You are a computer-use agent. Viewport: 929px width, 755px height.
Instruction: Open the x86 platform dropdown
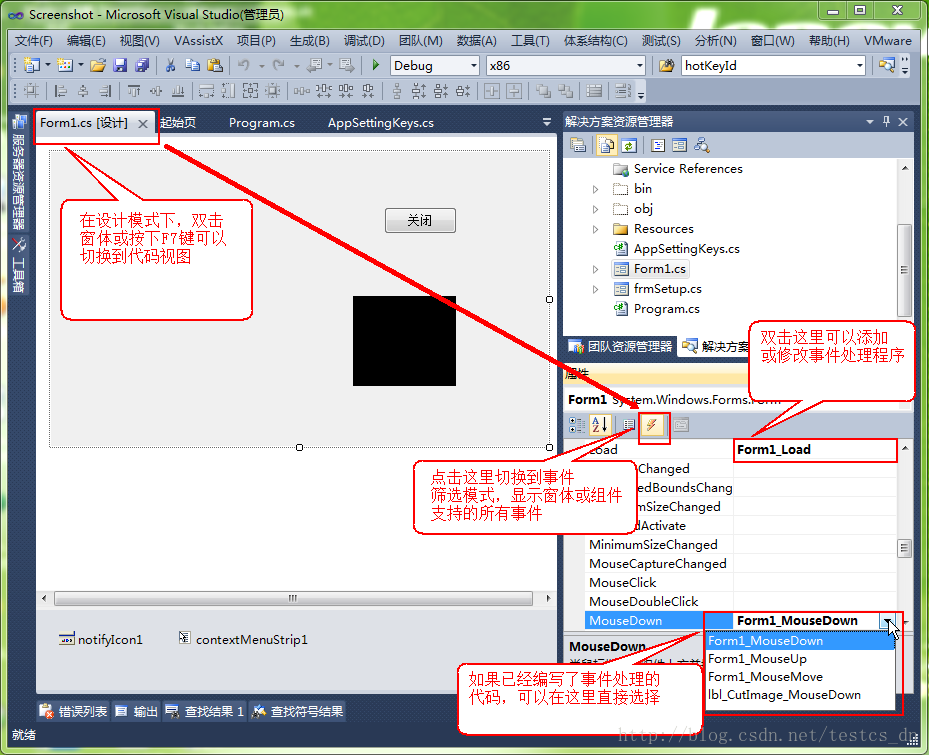pyautogui.click(x=639, y=66)
